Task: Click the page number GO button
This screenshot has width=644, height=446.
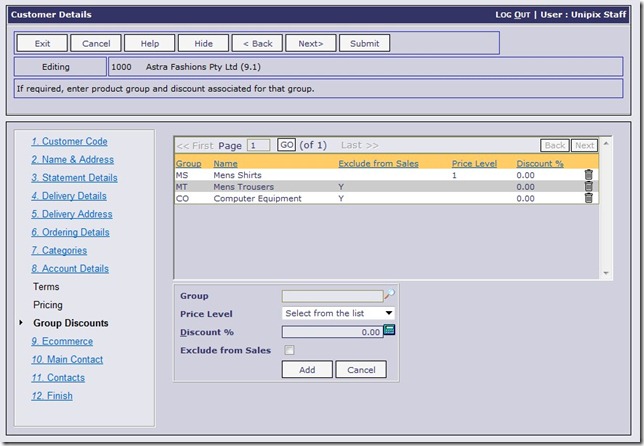Action: 286,145
